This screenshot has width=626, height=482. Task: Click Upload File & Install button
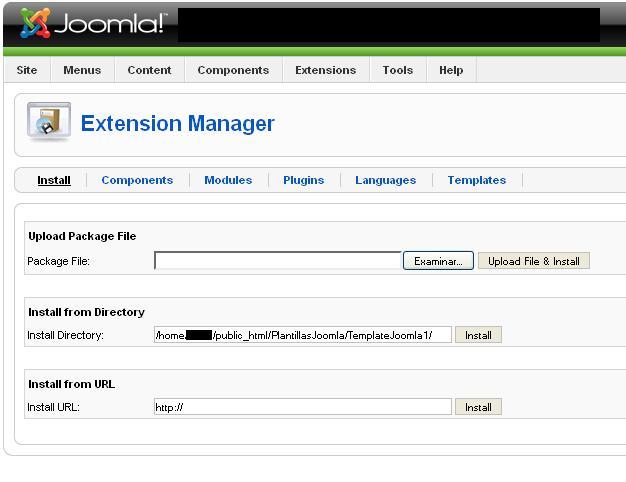coord(534,261)
